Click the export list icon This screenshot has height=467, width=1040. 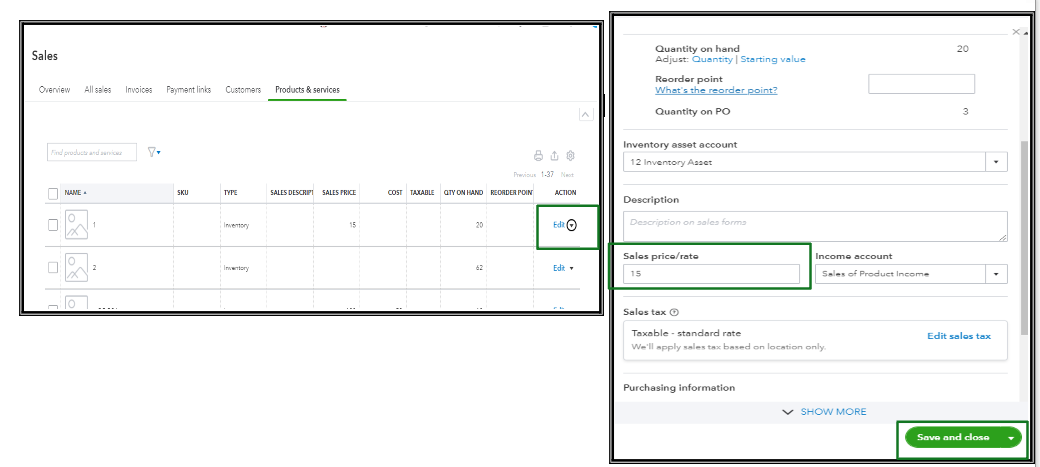554,157
